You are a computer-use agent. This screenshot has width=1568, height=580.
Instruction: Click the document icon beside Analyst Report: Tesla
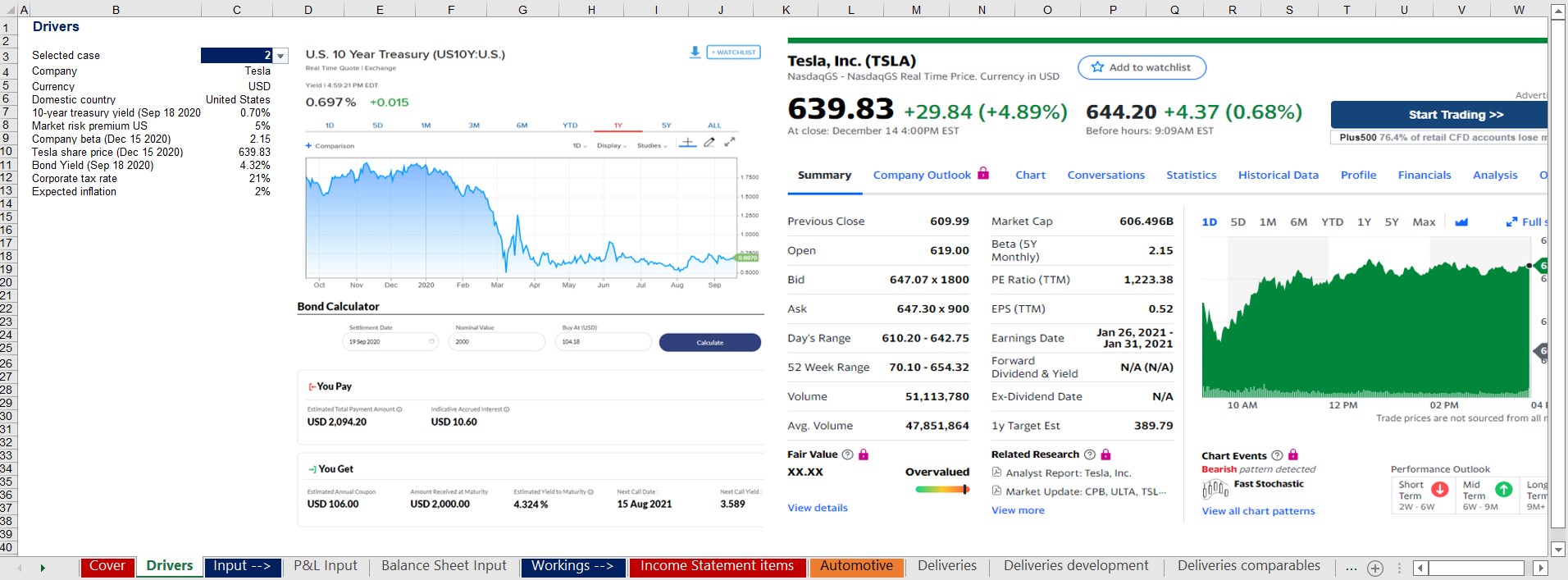(x=996, y=473)
